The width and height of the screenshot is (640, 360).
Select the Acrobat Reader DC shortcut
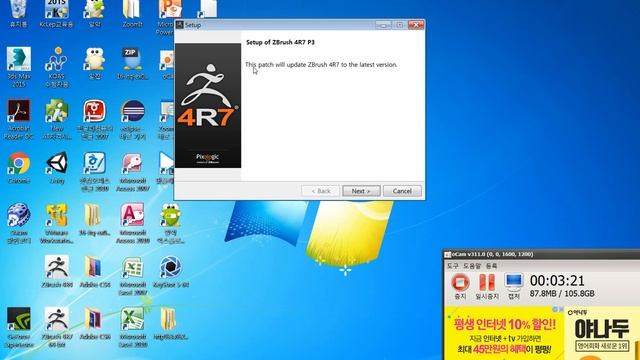tap(18, 119)
